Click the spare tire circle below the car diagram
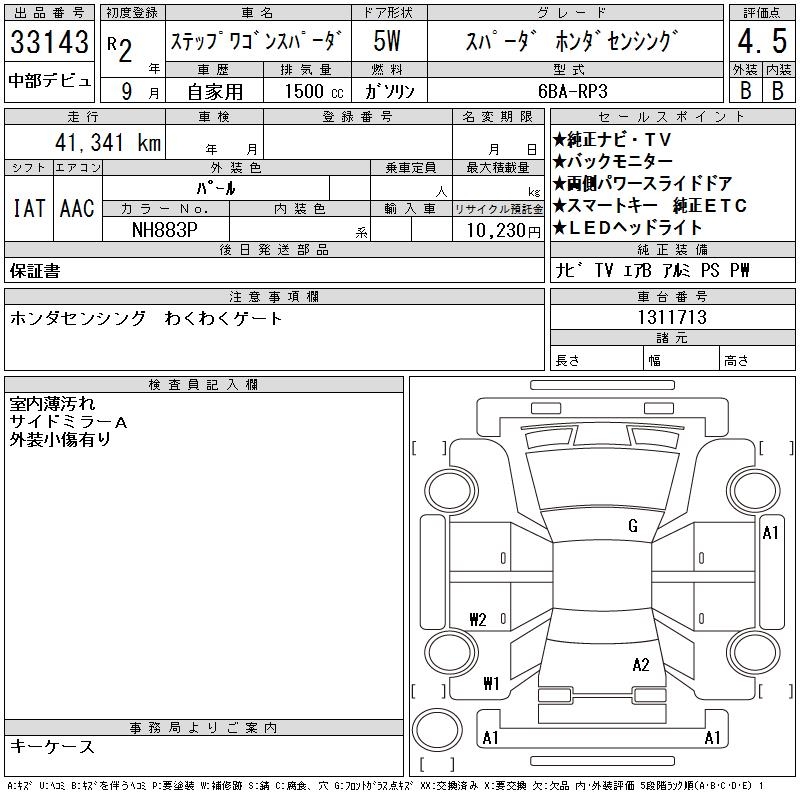This screenshot has width=800, height=800. click(436, 733)
